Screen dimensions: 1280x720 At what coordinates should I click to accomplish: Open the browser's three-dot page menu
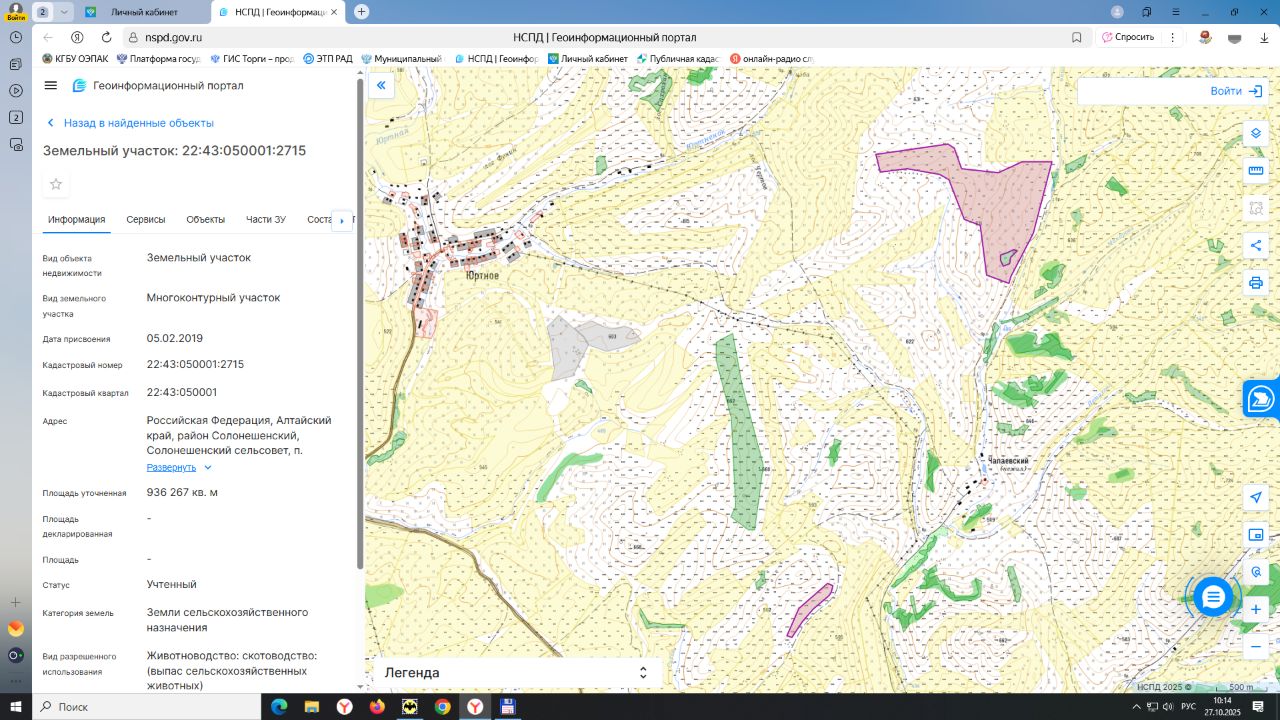tap(1173, 37)
